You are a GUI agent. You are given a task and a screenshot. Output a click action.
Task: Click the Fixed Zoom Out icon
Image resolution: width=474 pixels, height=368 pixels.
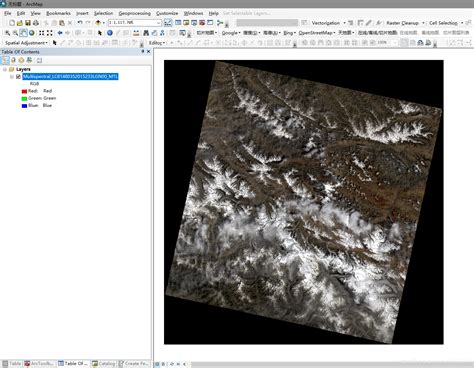pos(50,33)
